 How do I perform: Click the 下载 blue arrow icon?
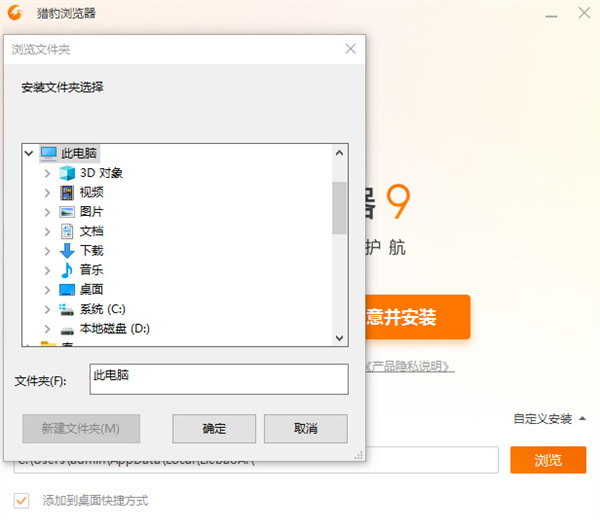[x=67, y=251]
